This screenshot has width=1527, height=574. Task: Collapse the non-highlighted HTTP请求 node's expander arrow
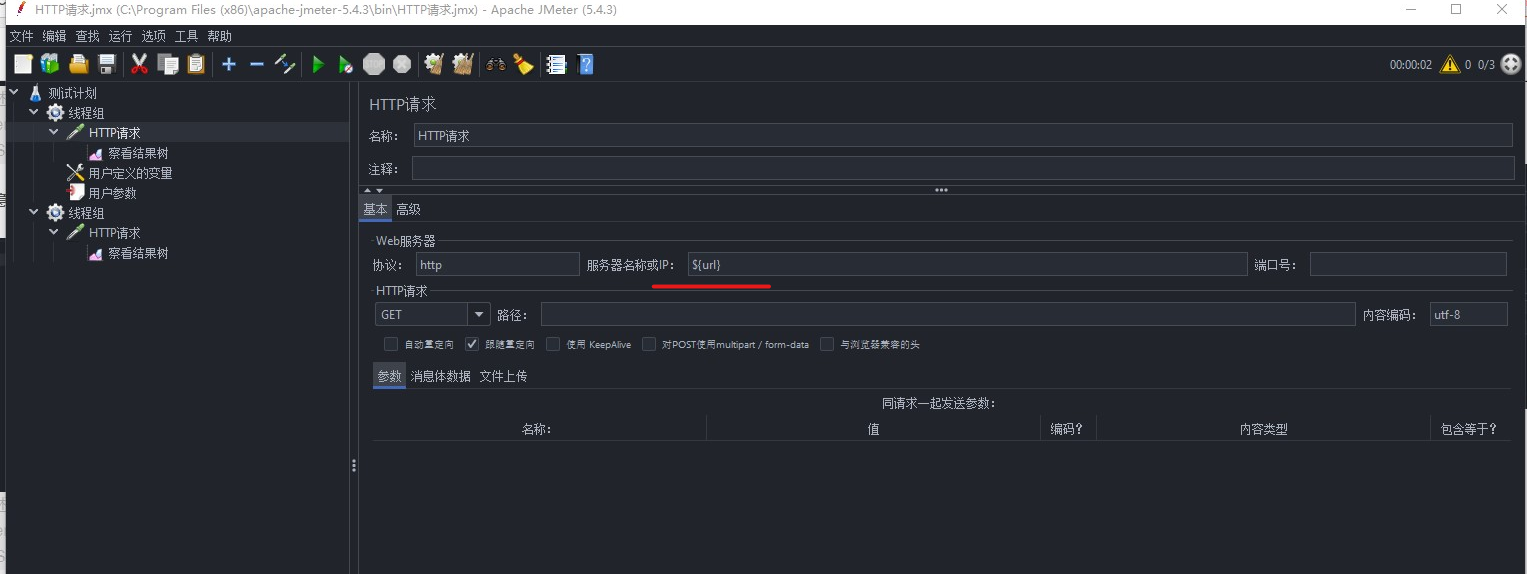[x=54, y=232]
